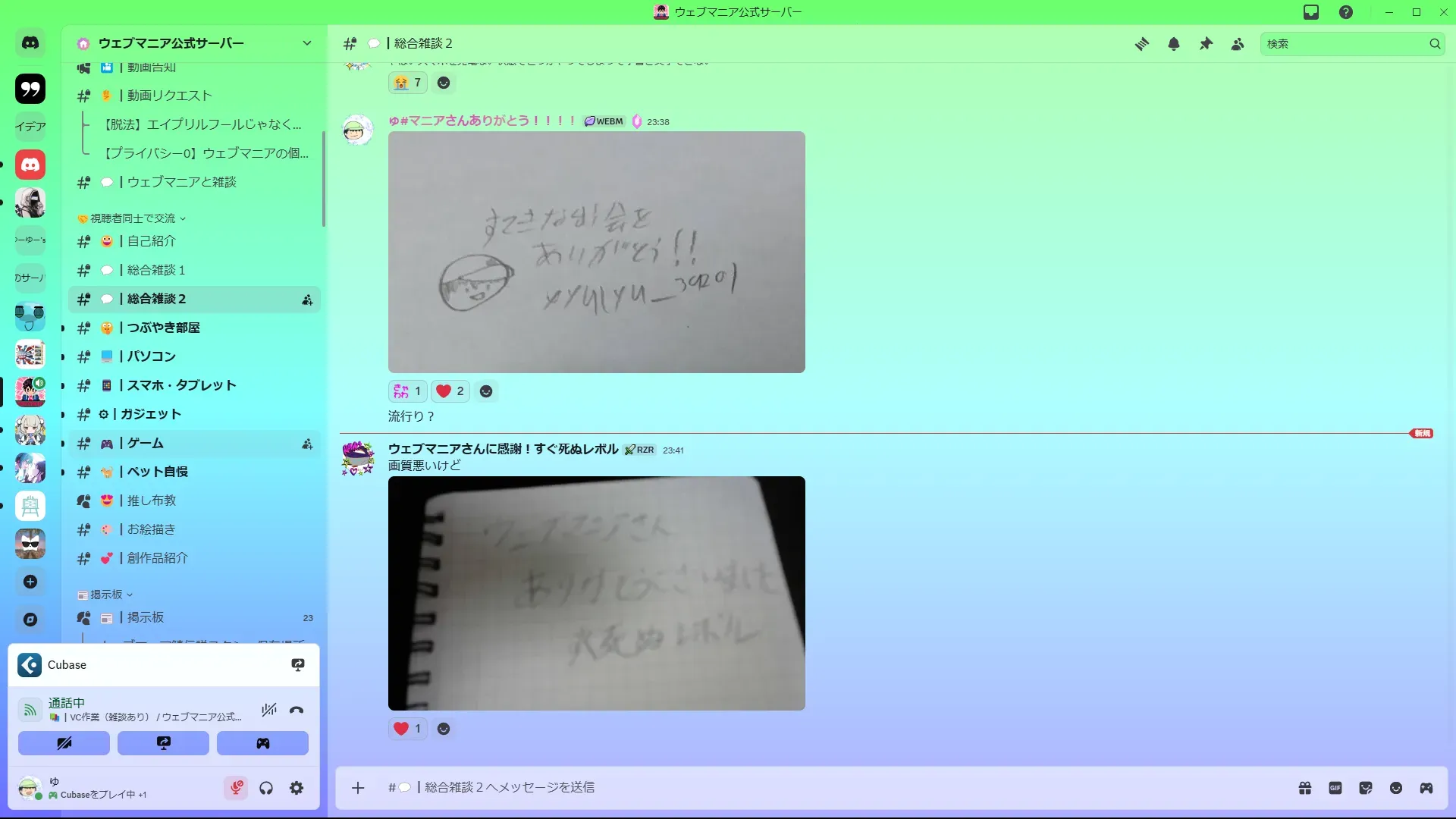Click the notification bell icon

coord(1174,44)
